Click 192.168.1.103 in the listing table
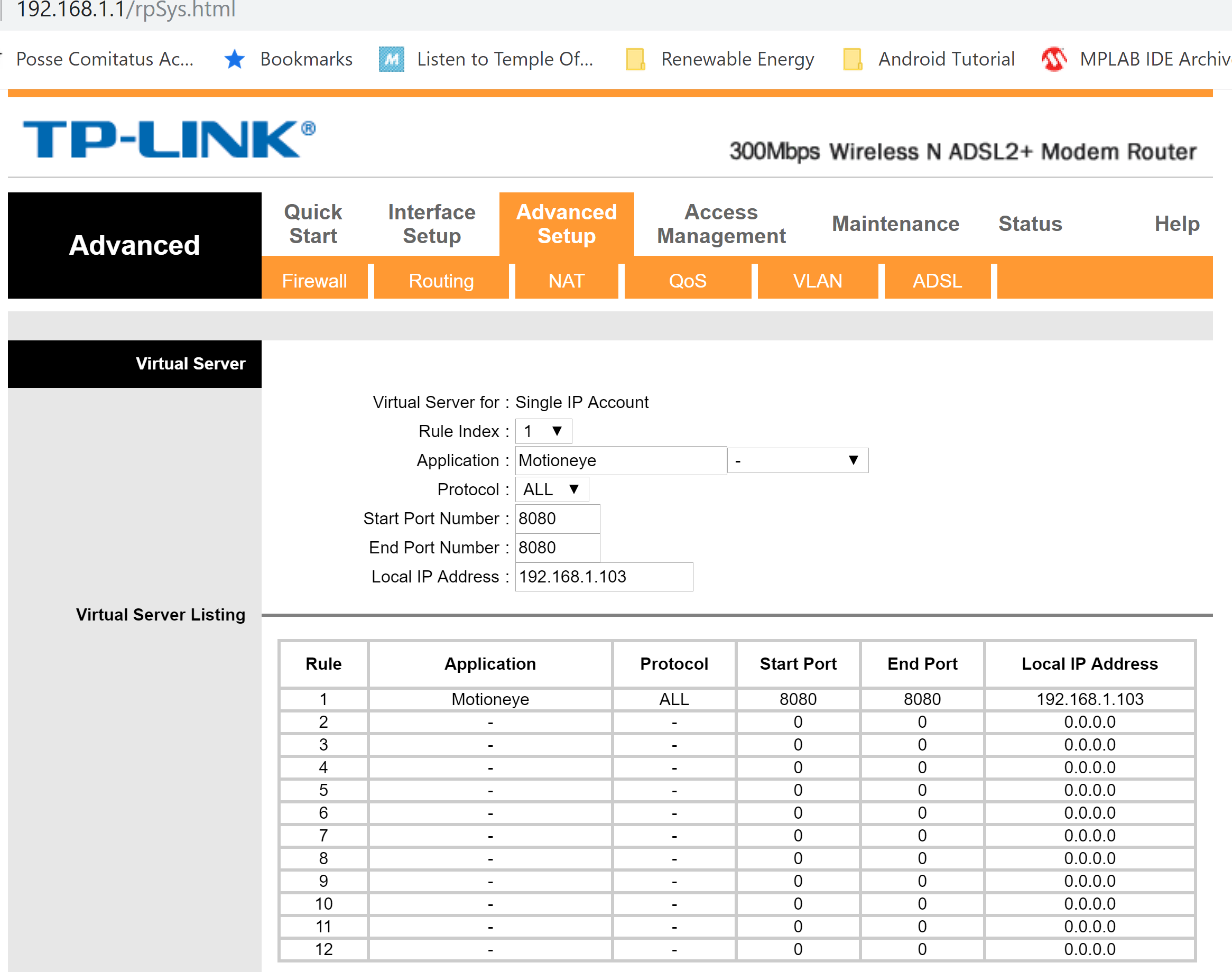The image size is (1232, 972). (1089, 699)
